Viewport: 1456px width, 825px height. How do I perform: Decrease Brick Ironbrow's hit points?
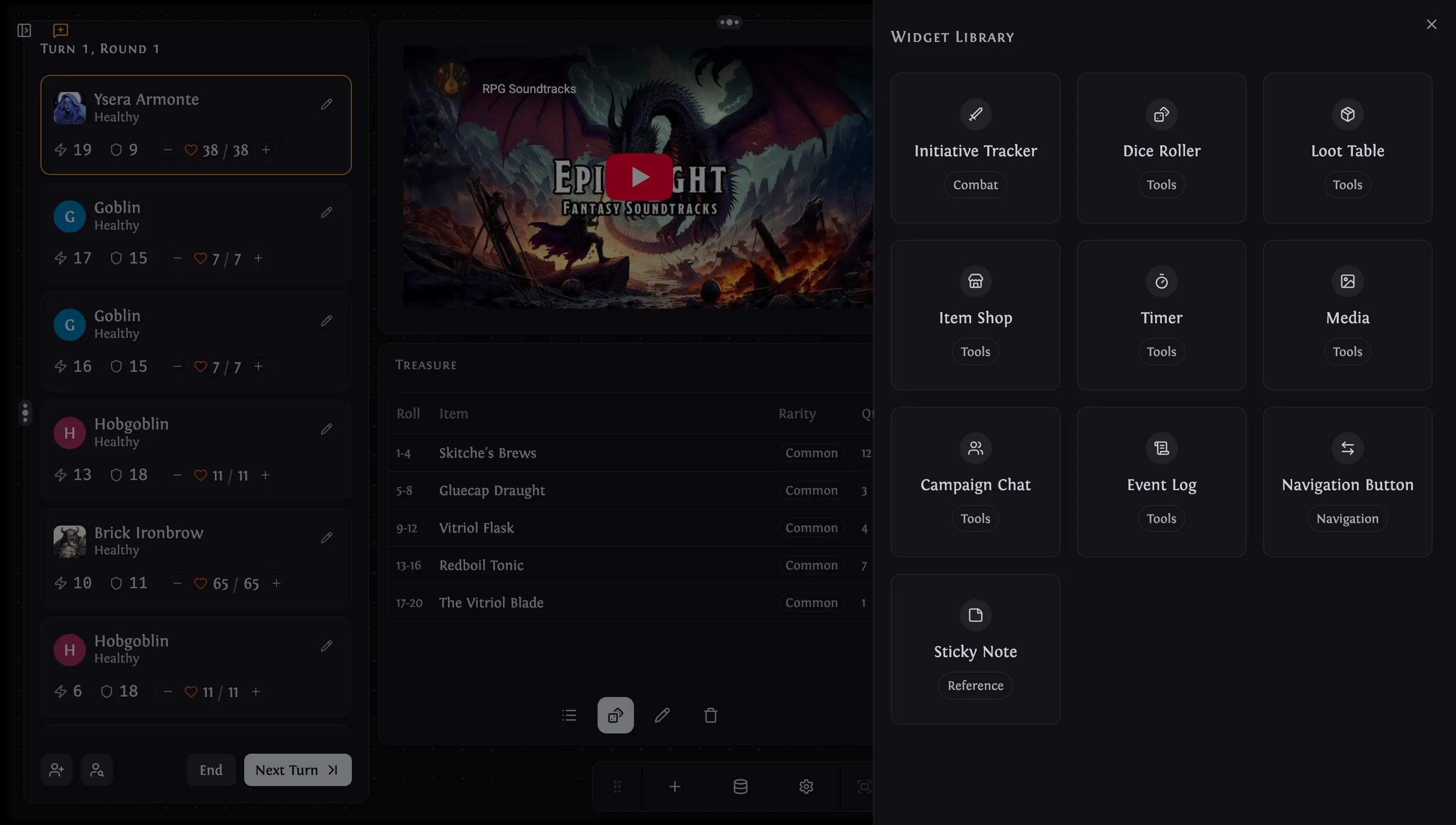point(177,583)
